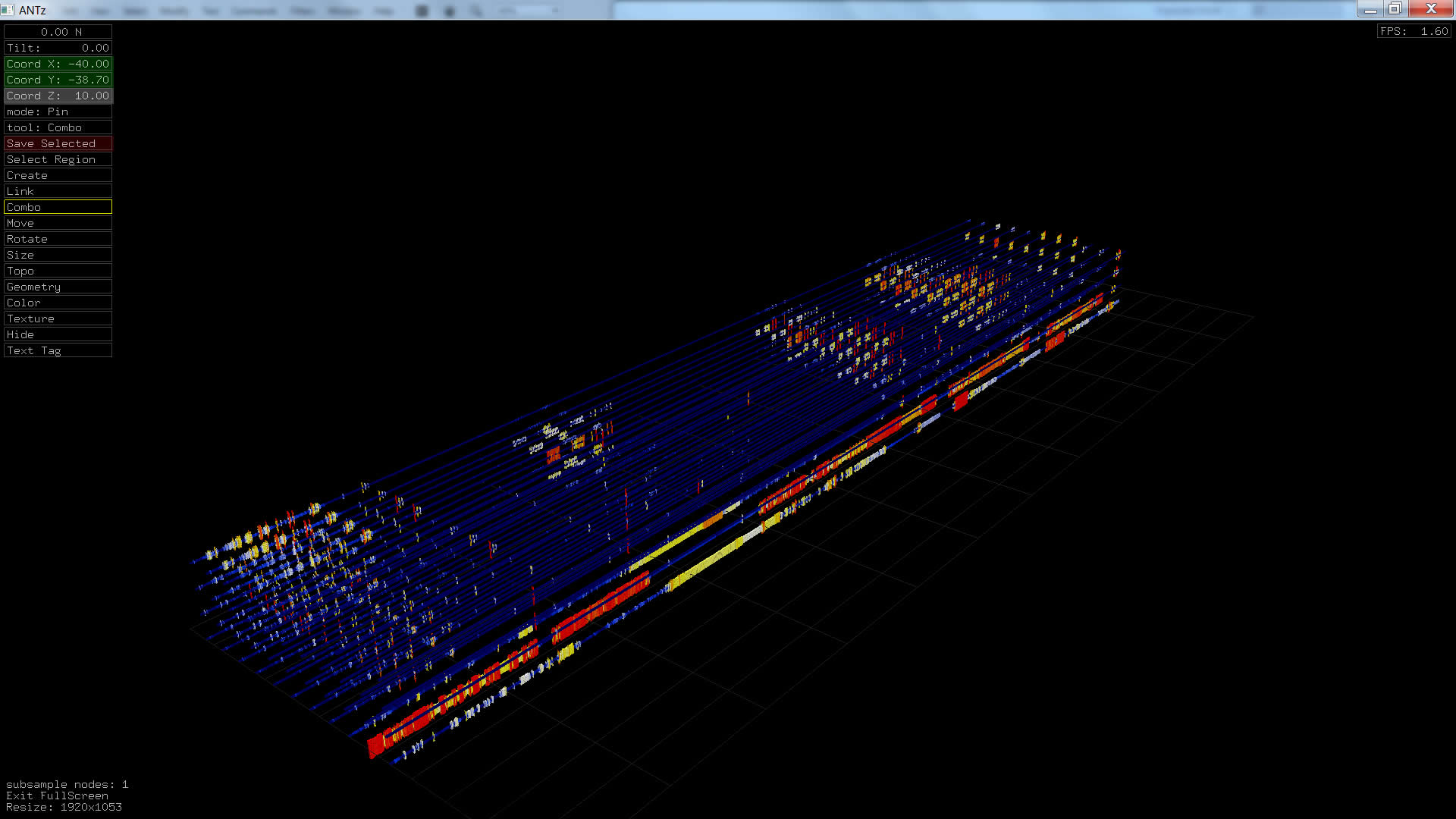Click the Hide tool entry
The image size is (1456, 819).
58,334
